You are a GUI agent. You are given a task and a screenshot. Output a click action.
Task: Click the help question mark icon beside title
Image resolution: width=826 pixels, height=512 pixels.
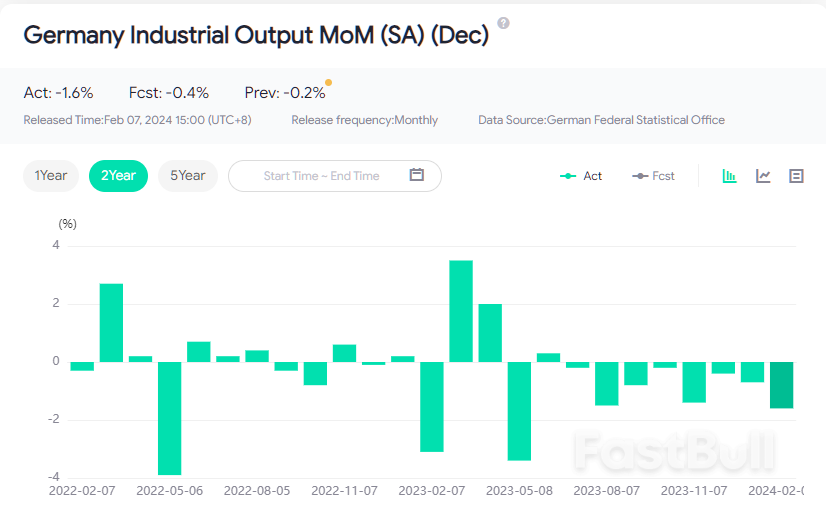pyautogui.click(x=503, y=23)
